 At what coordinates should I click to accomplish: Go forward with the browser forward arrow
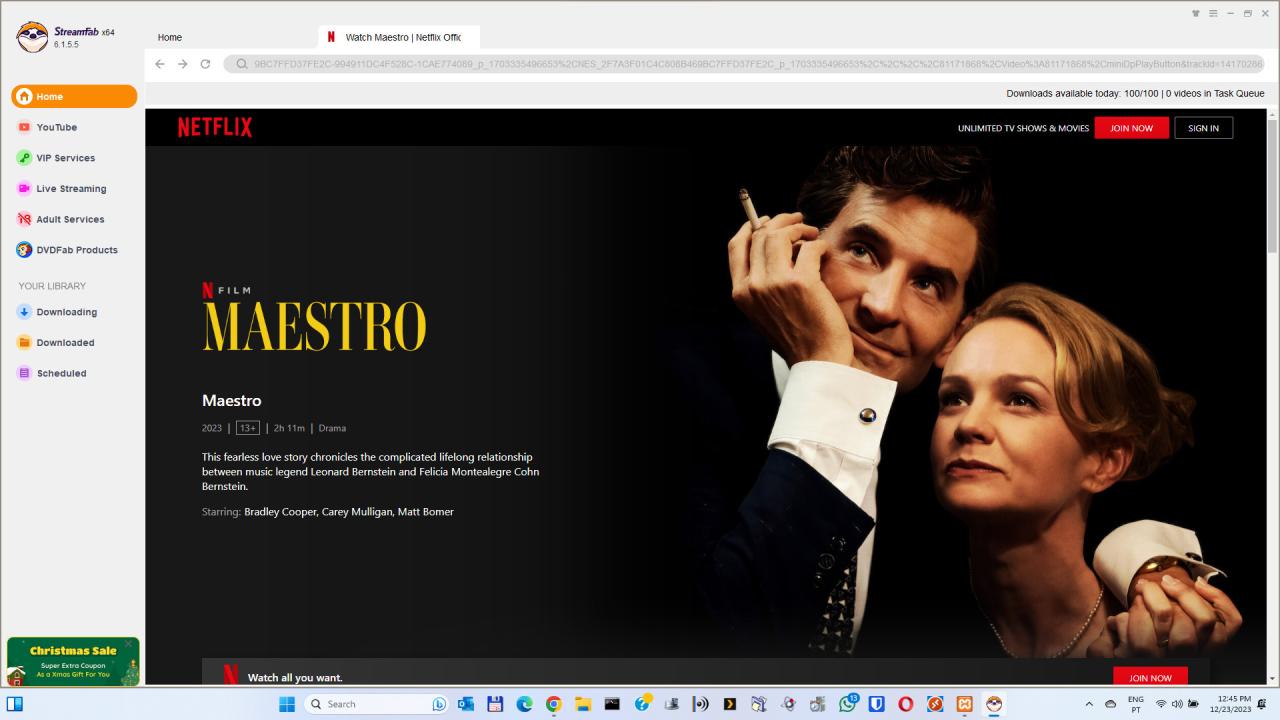click(183, 64)
